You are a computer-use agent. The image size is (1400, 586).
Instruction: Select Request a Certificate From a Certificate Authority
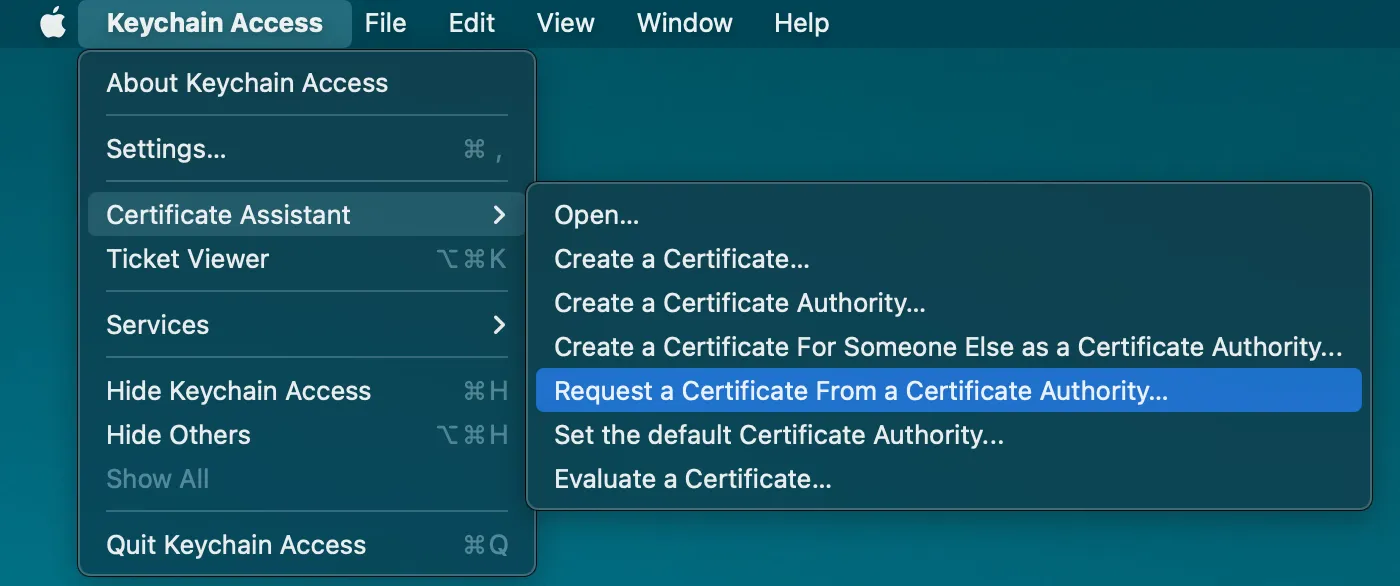coord(949,391)
